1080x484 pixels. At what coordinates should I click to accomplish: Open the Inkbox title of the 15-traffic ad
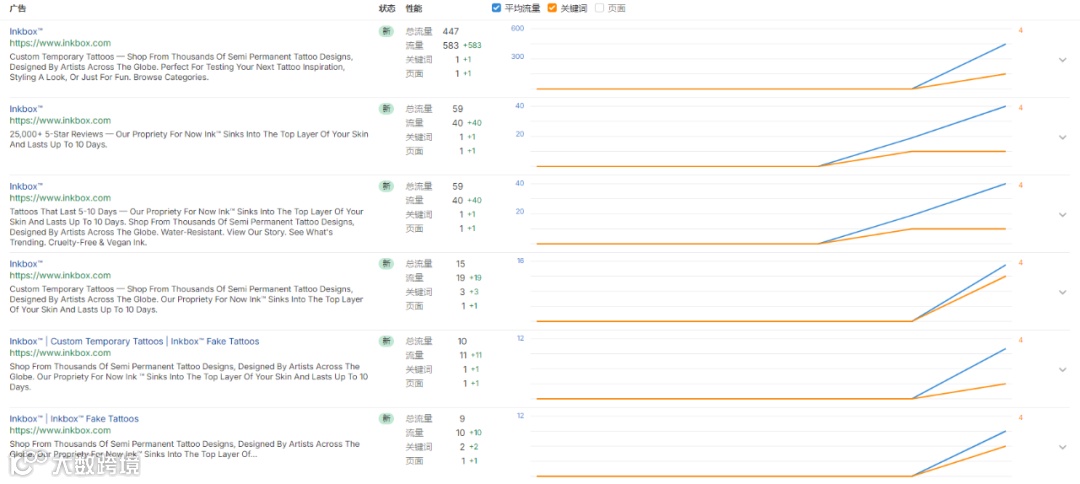click(26, 264)
